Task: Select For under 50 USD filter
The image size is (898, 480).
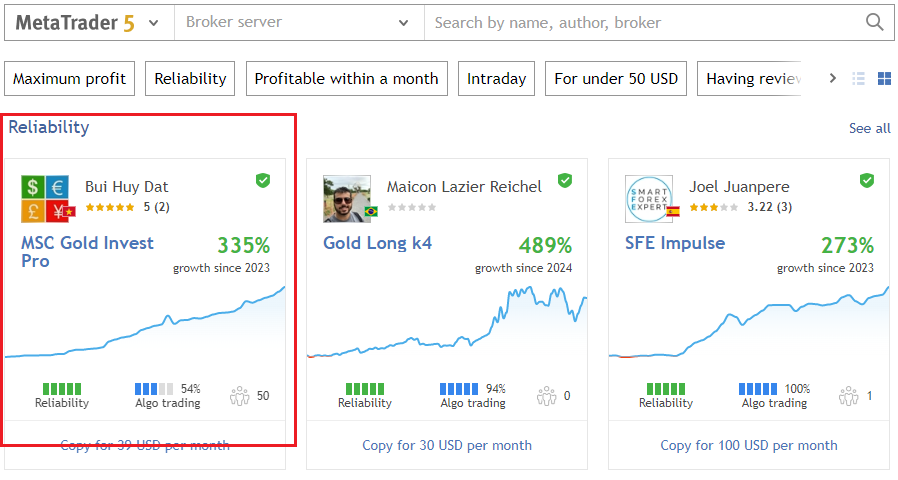Action: click(x=616, y=78)
